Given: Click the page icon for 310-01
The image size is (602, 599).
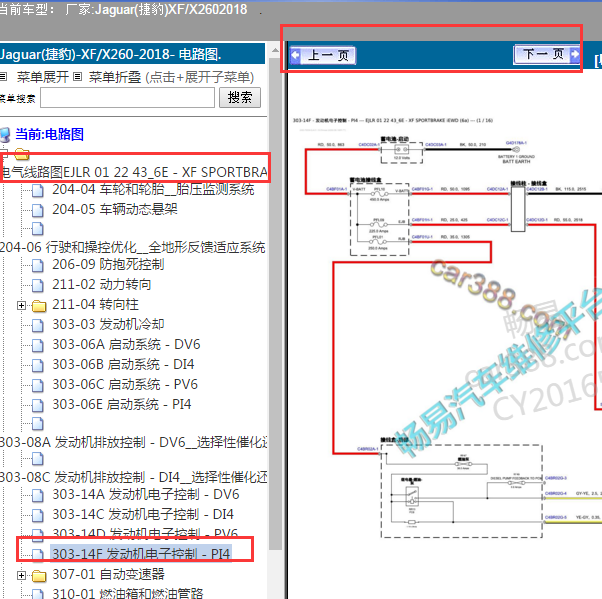Looking at the screenshot, I should [38, 594].
